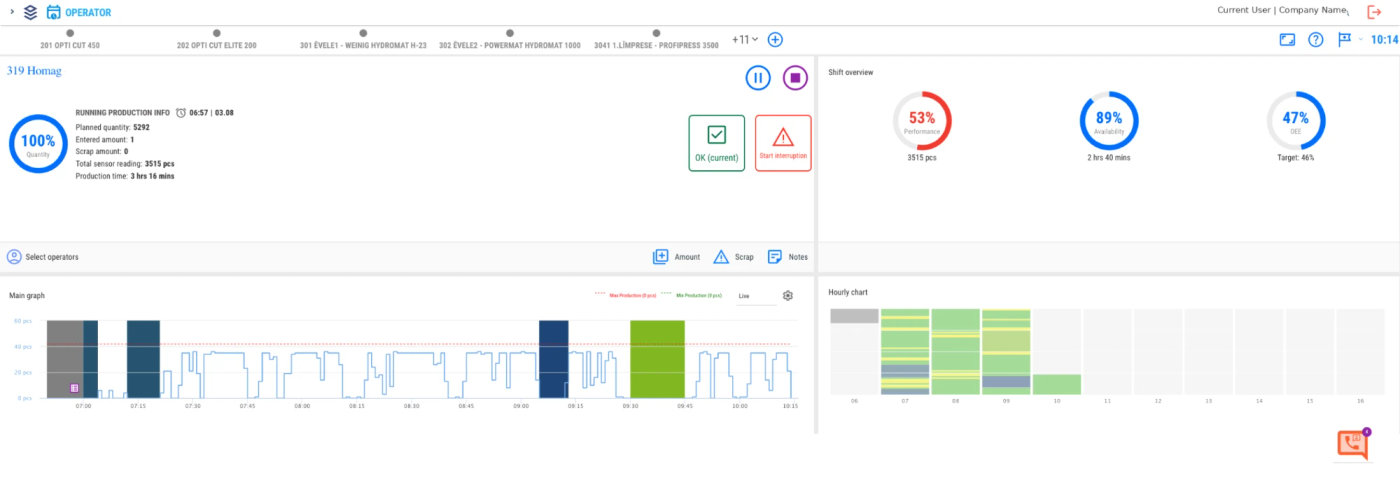
Task: Open the orange chat support widget
Action: pyautogui.click(x=1352, y=445)
